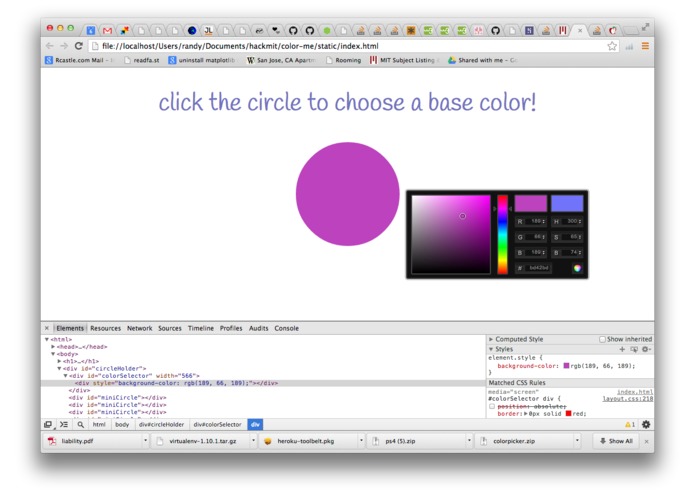The image size is (695, 494).
Task: Click the hue slider strip in picker
Action: pyautogui.click(x=502, y=234)
